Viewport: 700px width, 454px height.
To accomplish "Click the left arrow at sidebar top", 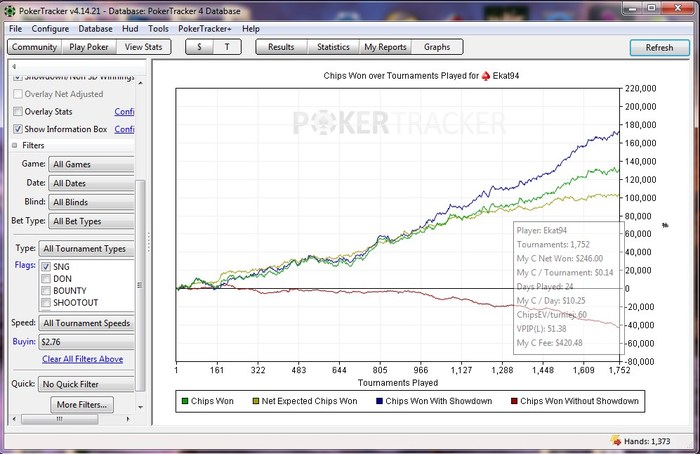I will [14, 66].
